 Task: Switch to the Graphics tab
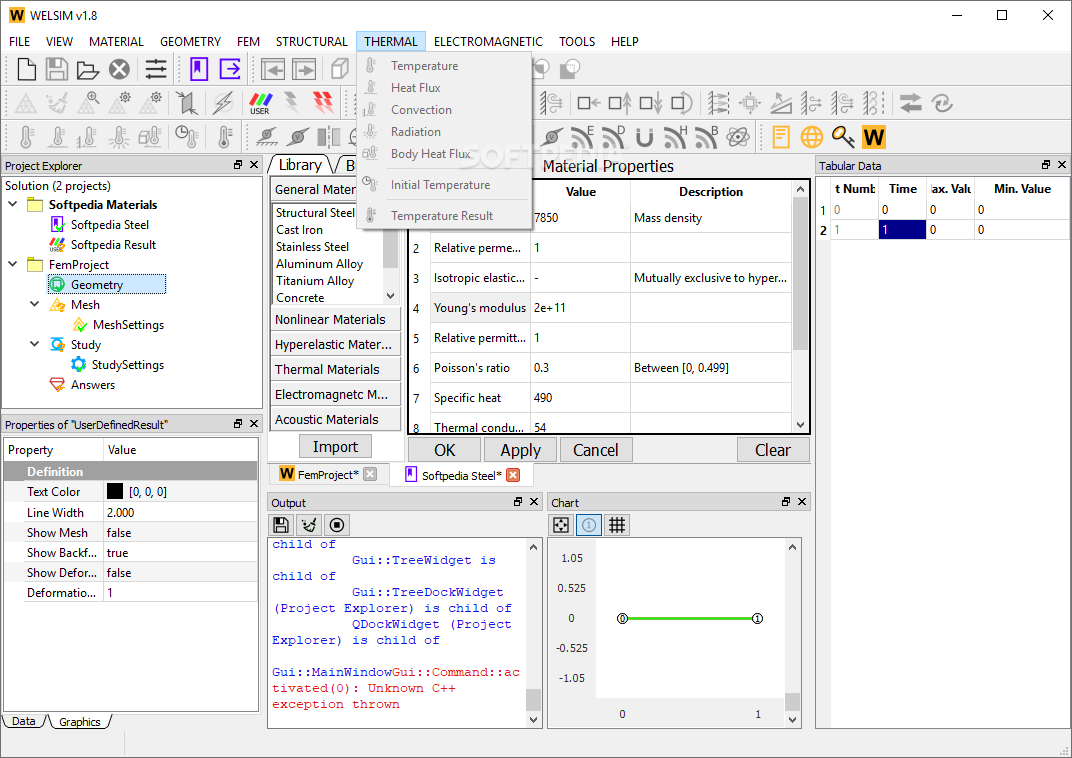79,722
